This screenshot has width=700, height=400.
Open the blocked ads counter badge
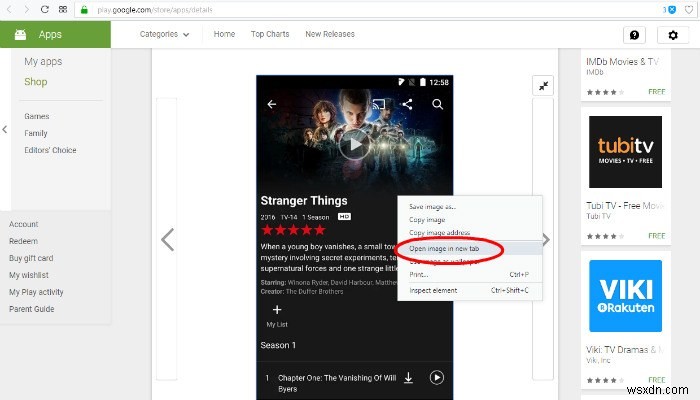click(x=669, y=9)
